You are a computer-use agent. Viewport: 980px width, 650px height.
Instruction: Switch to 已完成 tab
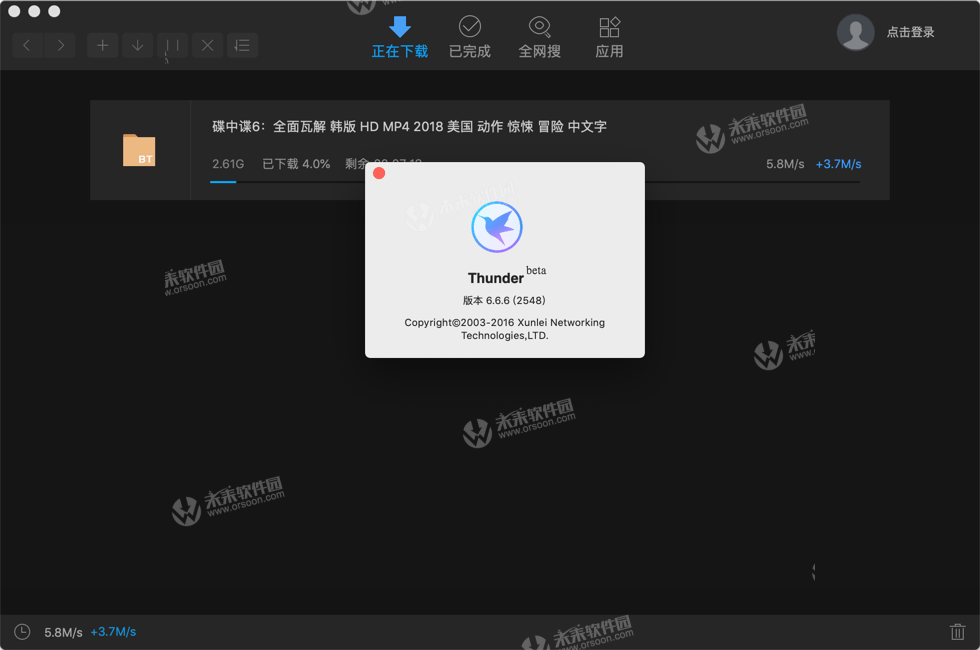[x=470, y=37]
